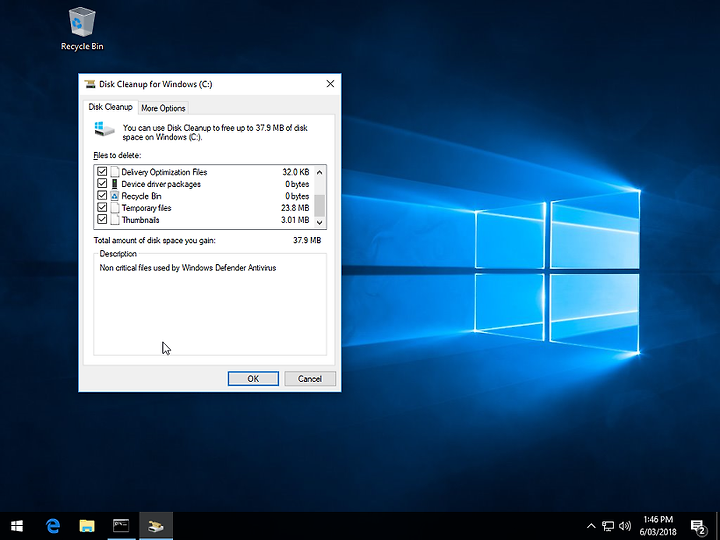
Task: Select the Delivery Optimization Files row text
Action: 164,172
